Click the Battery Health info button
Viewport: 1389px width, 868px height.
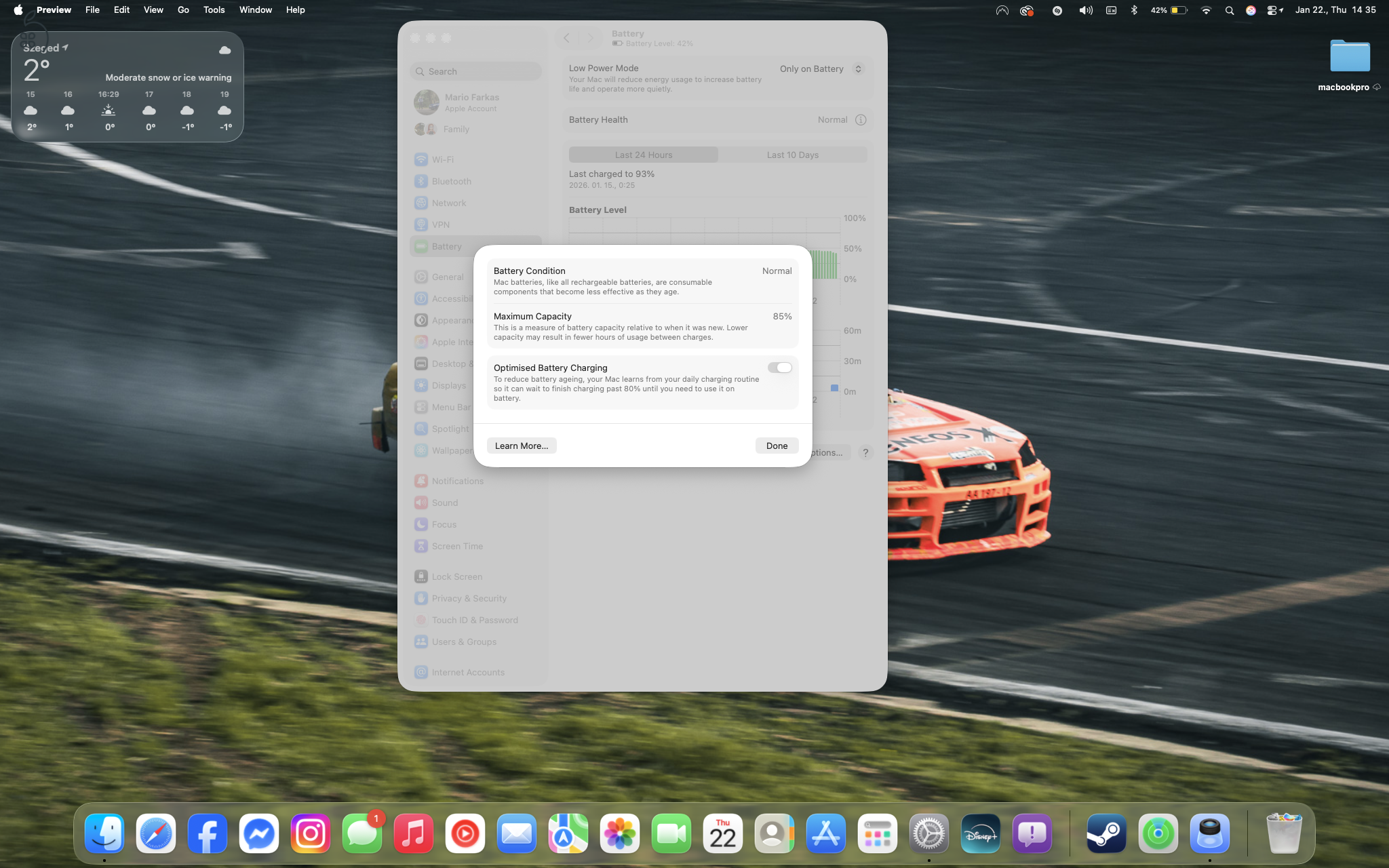tap(861, 119)
